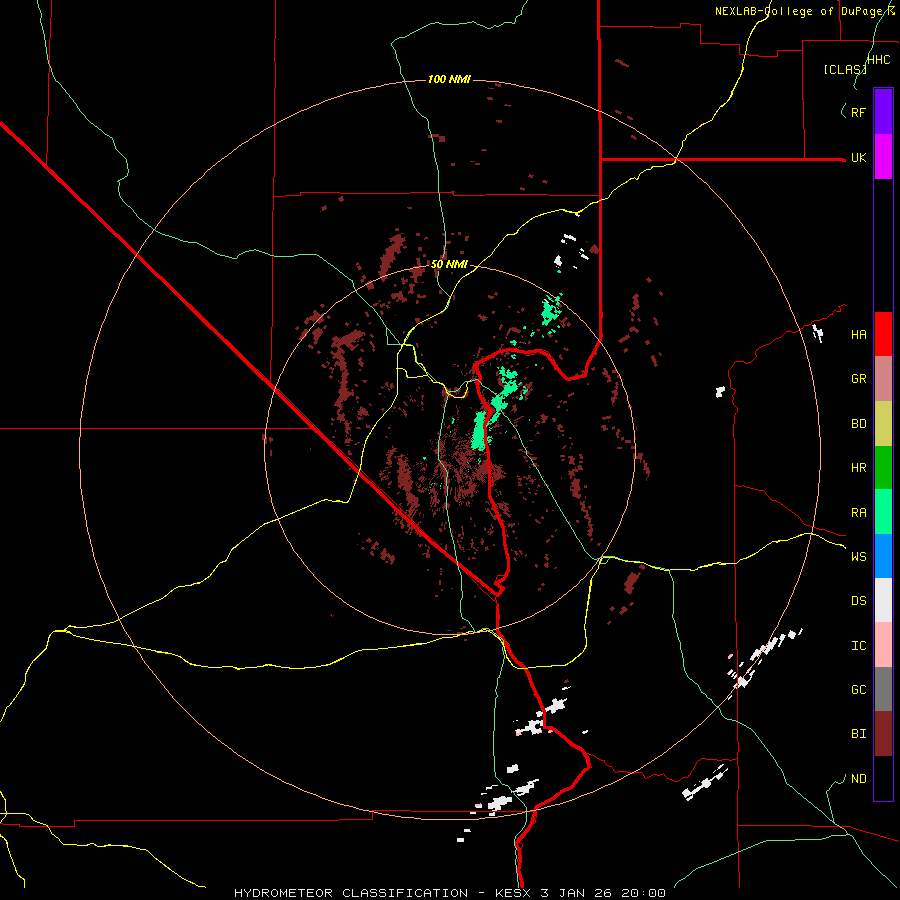Click the olive yellow BD legend swatch
The width and height of the screenshot is (900, 900).
click(x=883, y=424)
